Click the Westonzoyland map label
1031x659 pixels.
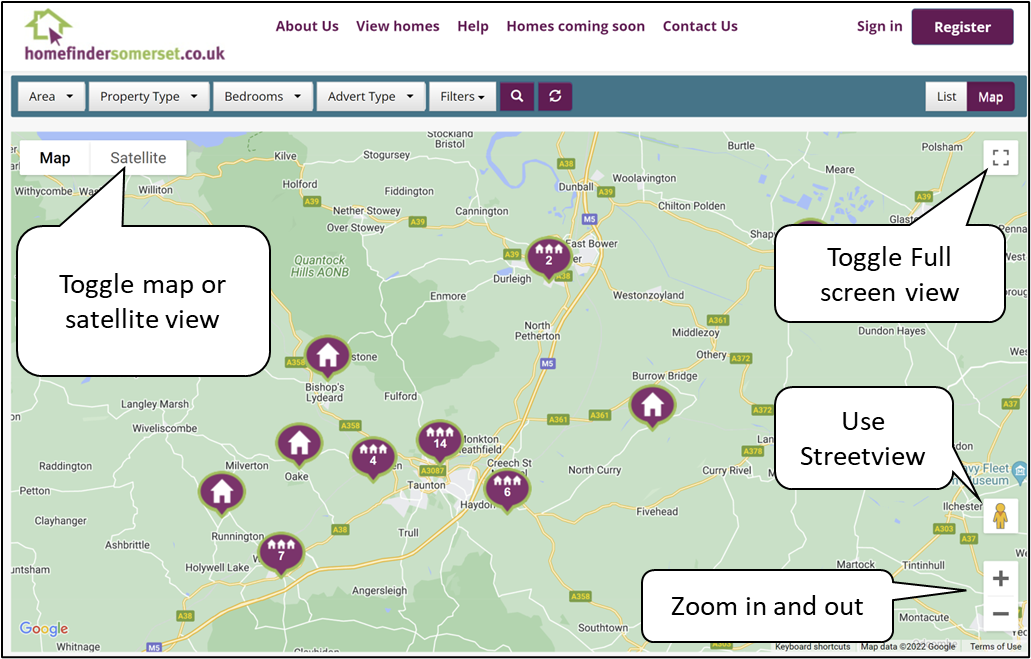click(x=648, y=295)
